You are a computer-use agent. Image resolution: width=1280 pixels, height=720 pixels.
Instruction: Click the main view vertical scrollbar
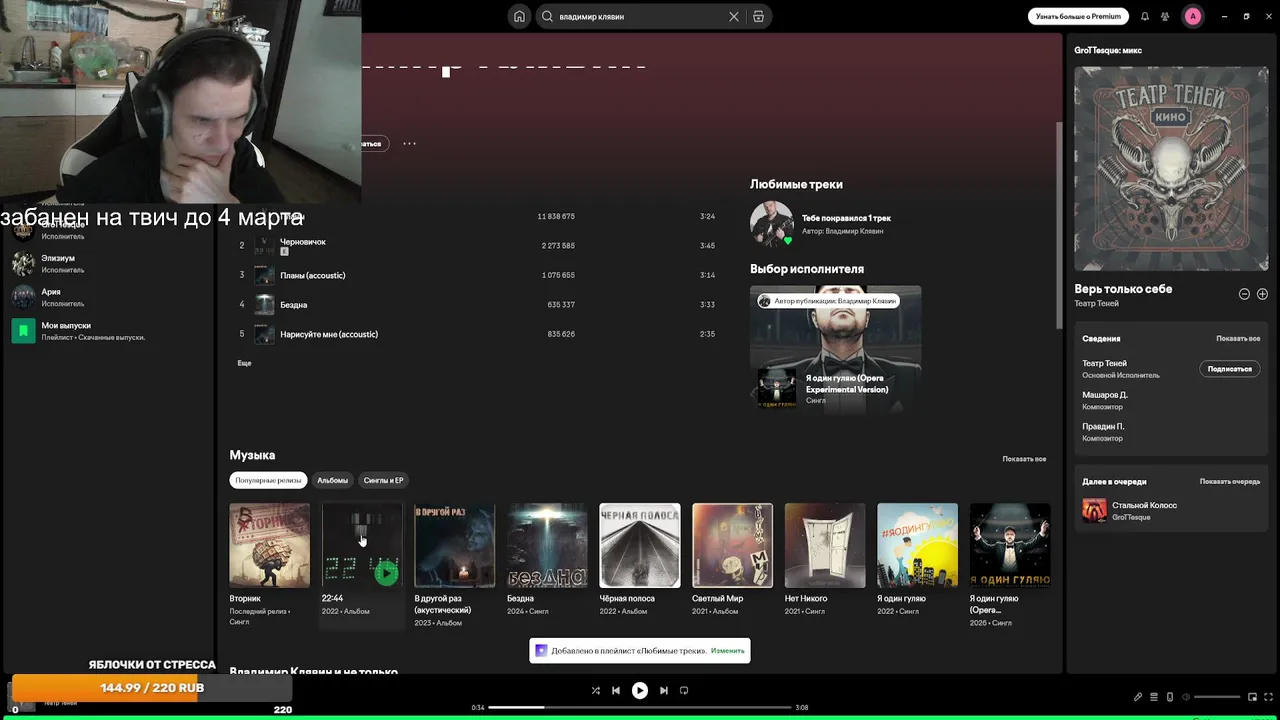(1059, 225)
